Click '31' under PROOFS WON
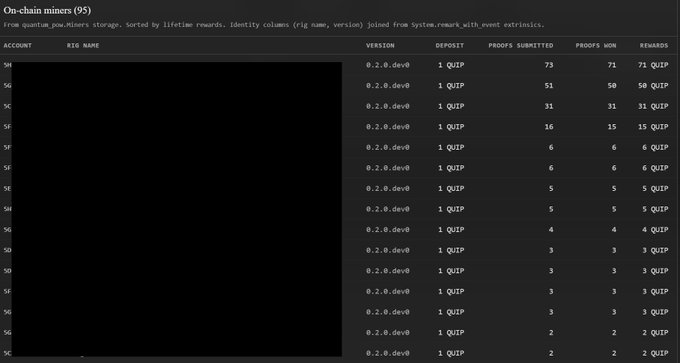Image resolution: width=680 pixels, height=363 pixels. coord(611,106)
